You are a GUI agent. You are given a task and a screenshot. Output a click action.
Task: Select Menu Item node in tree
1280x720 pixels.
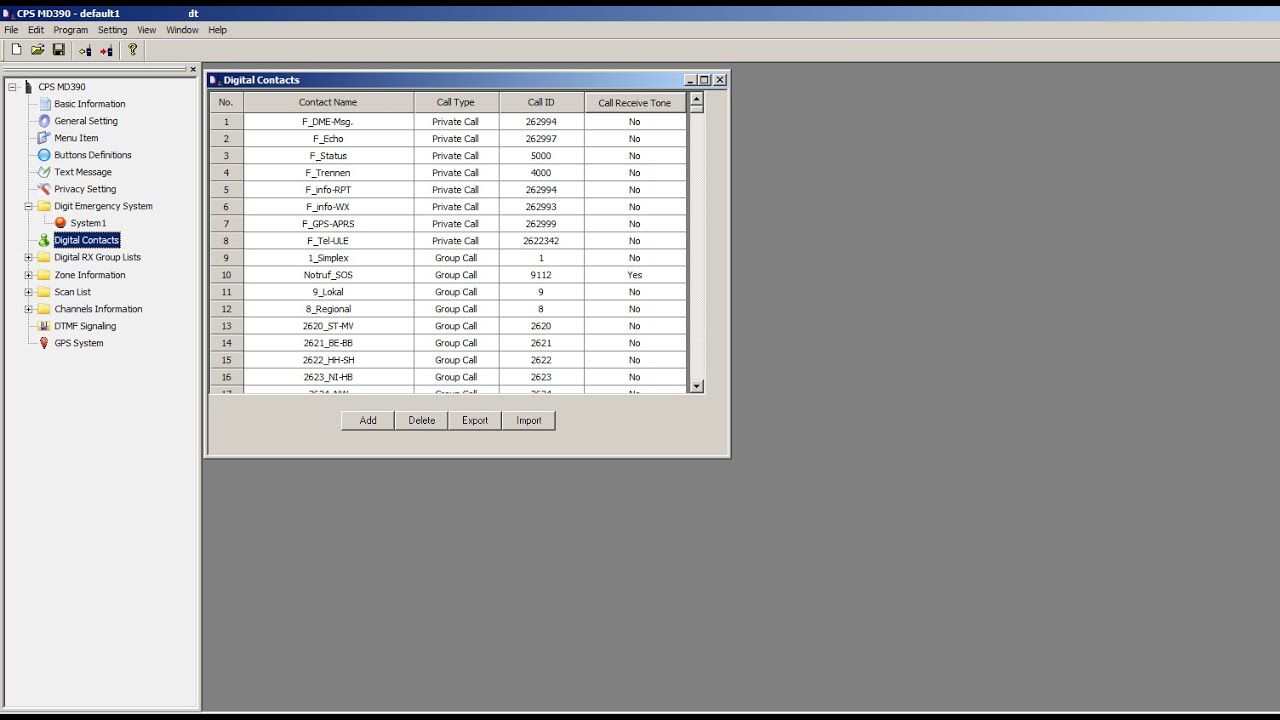point(76,138)
